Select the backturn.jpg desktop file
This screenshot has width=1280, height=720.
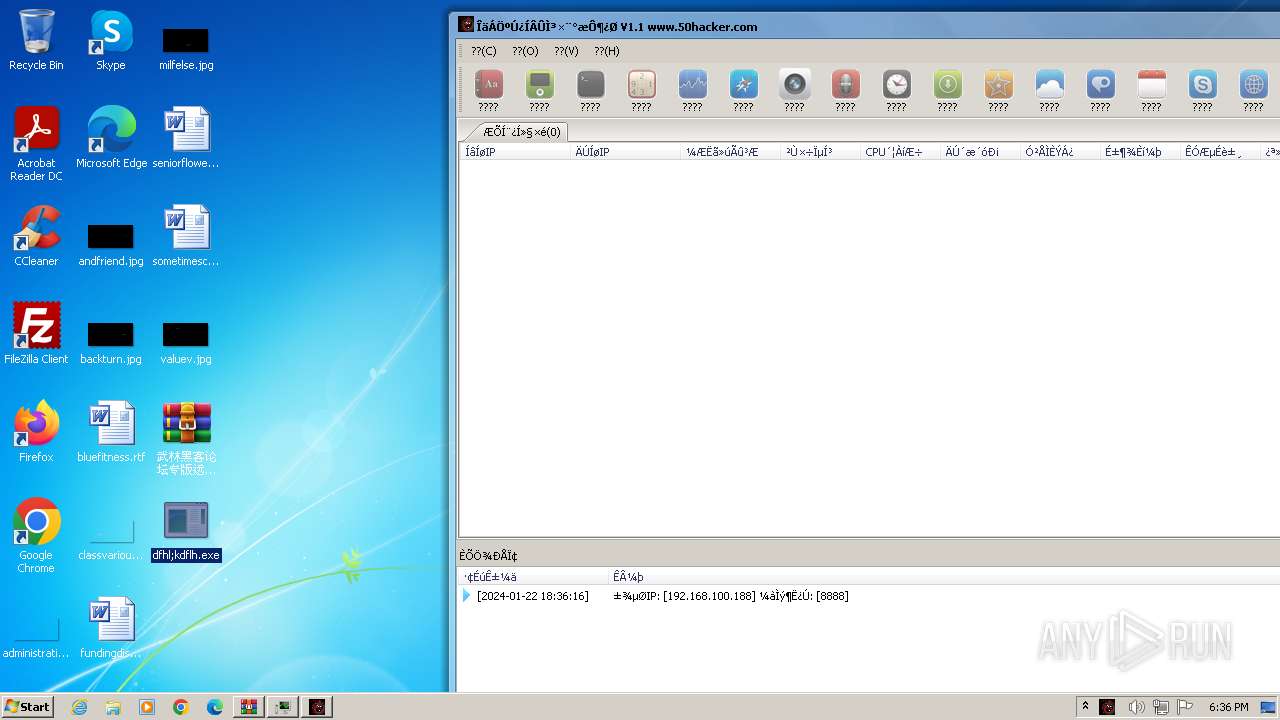(x=111, y=342)
